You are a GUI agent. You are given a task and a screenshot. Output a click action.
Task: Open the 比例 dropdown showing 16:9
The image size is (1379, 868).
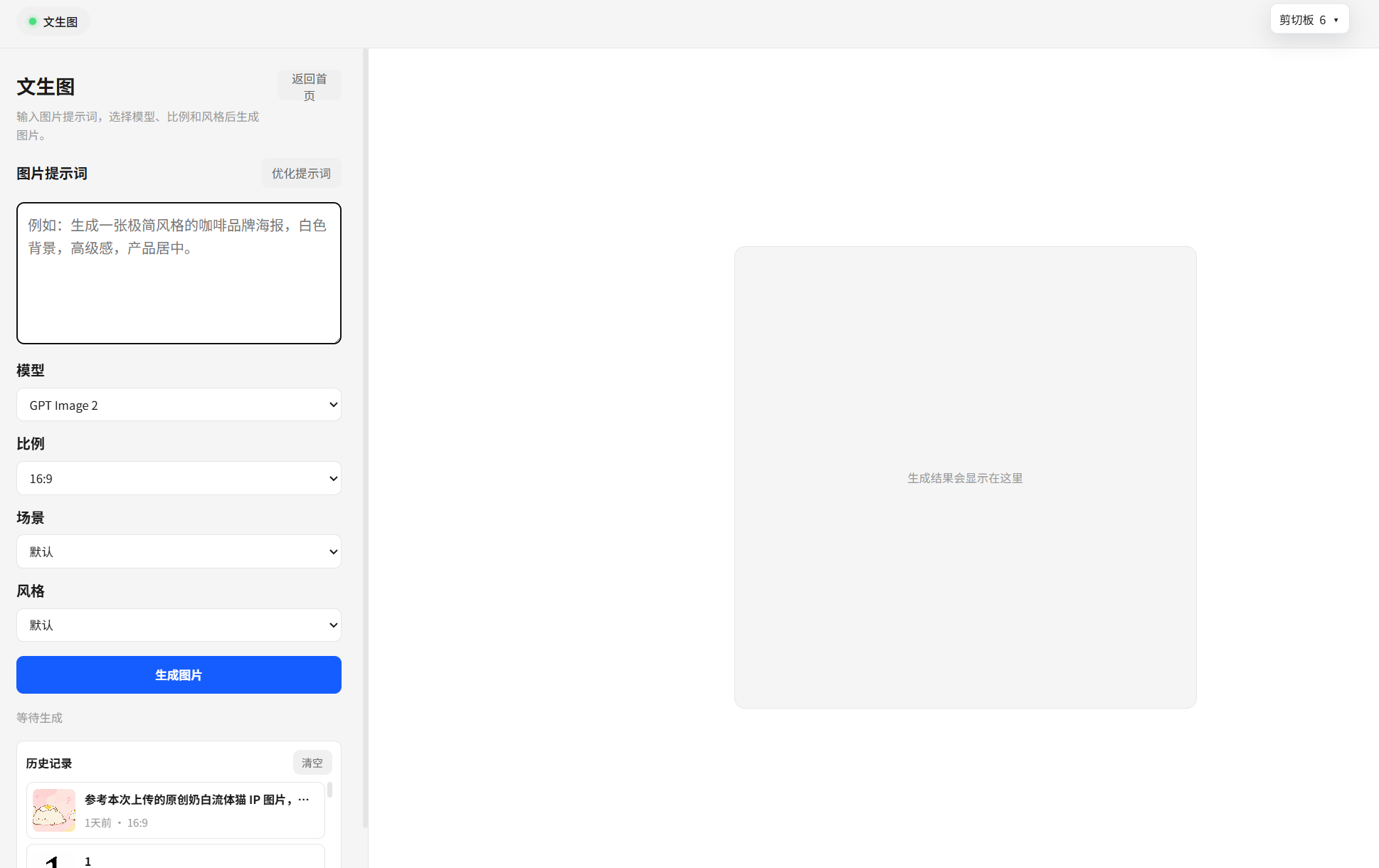179,478
